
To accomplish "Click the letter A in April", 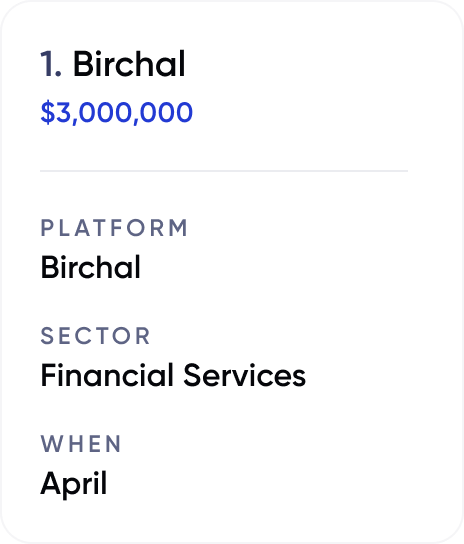I will tap(51, 483).
